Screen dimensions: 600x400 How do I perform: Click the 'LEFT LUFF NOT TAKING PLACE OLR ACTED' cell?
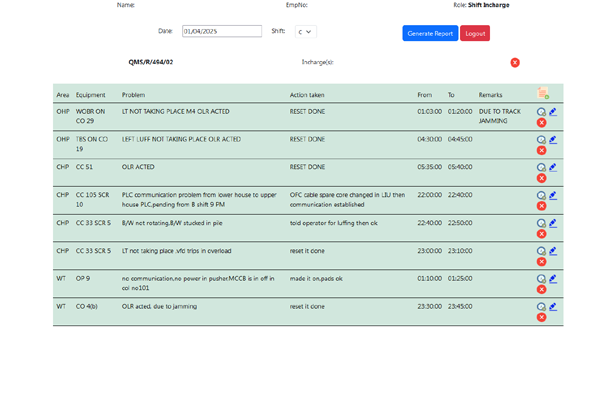tap(181, 139)
